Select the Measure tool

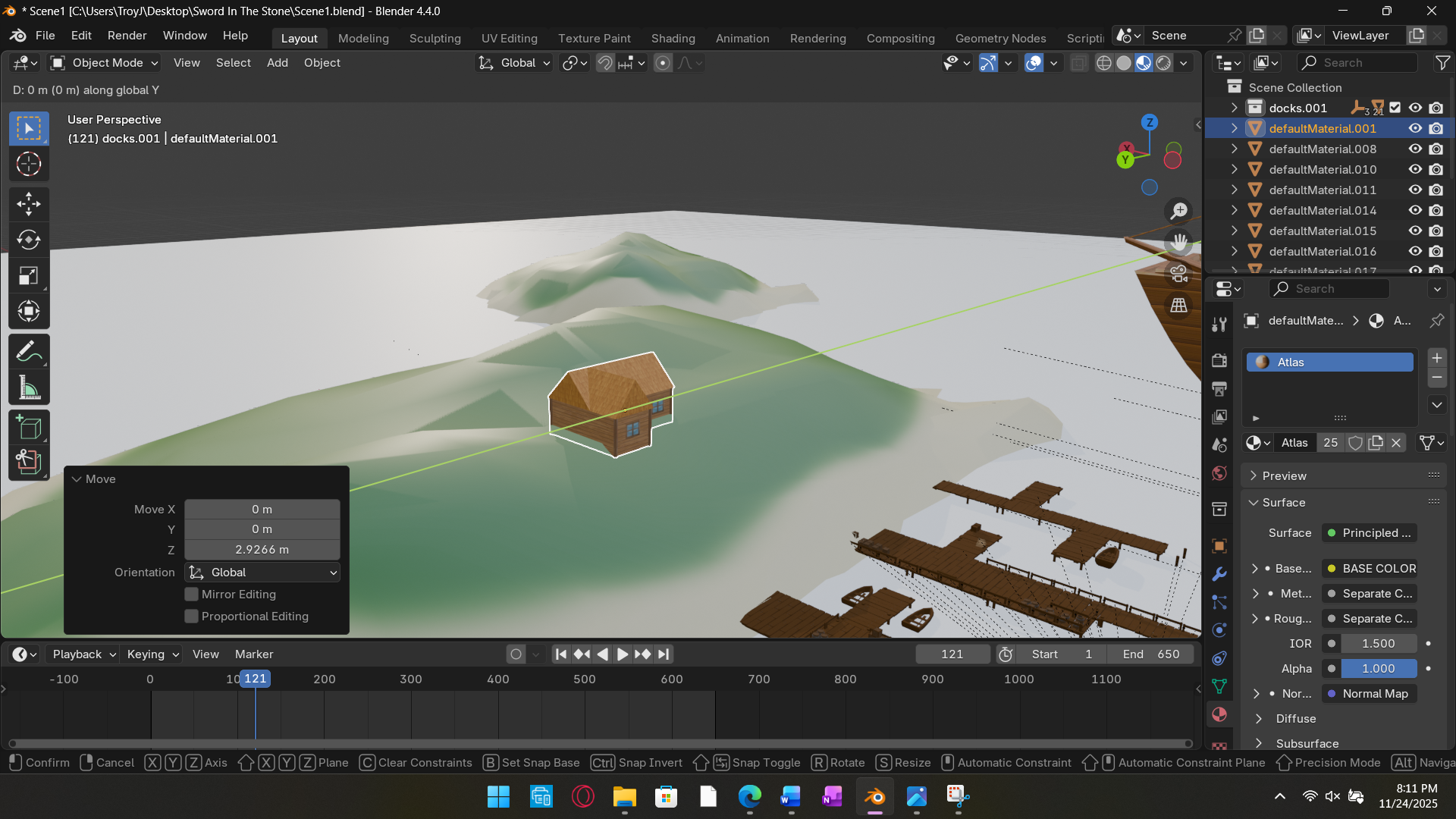point(29,388)
